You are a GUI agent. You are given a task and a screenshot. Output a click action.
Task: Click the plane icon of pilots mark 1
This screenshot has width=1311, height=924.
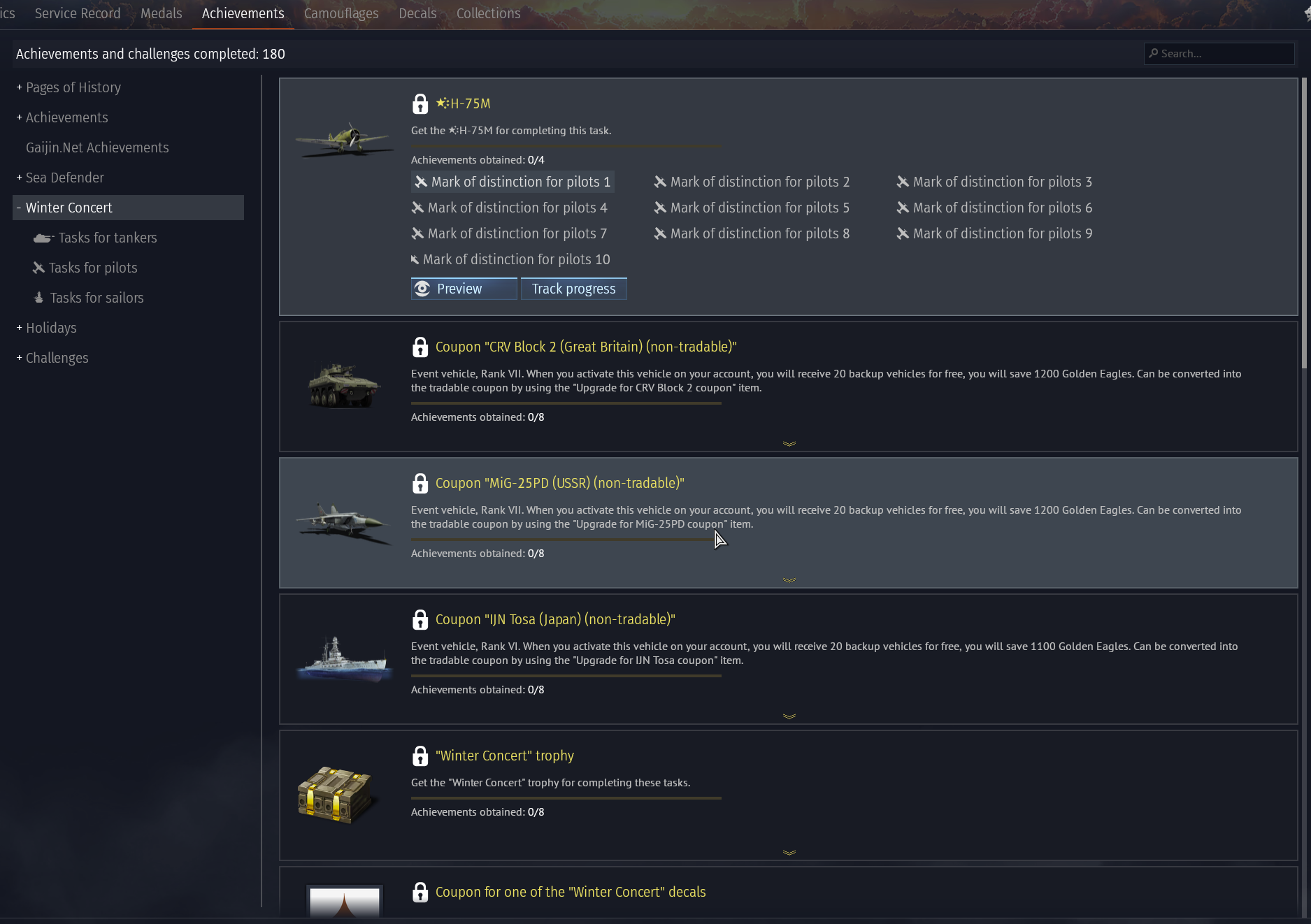(x=421, y=182)
